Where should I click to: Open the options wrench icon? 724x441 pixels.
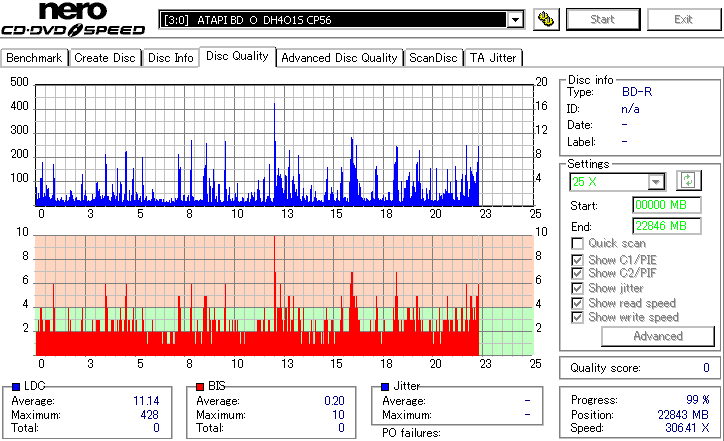pos(546,19)
